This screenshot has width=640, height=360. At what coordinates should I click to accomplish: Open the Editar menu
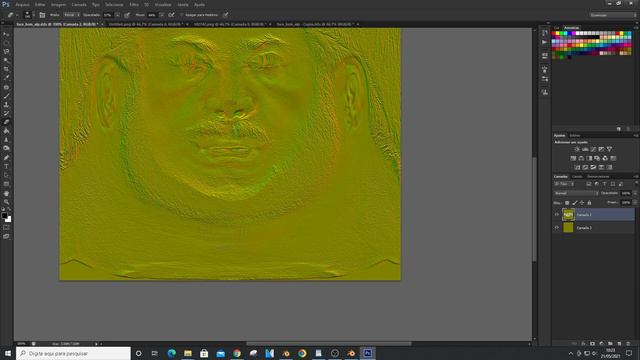(40, 4)
